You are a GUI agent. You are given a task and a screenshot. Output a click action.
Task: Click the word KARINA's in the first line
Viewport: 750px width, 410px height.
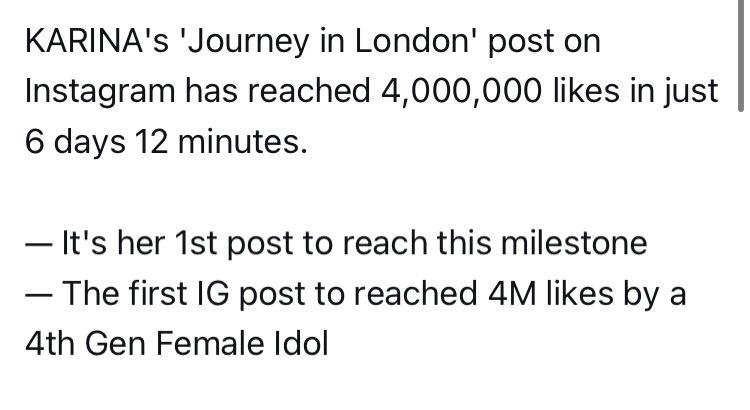pyautogui.click(x=97, y=41)
